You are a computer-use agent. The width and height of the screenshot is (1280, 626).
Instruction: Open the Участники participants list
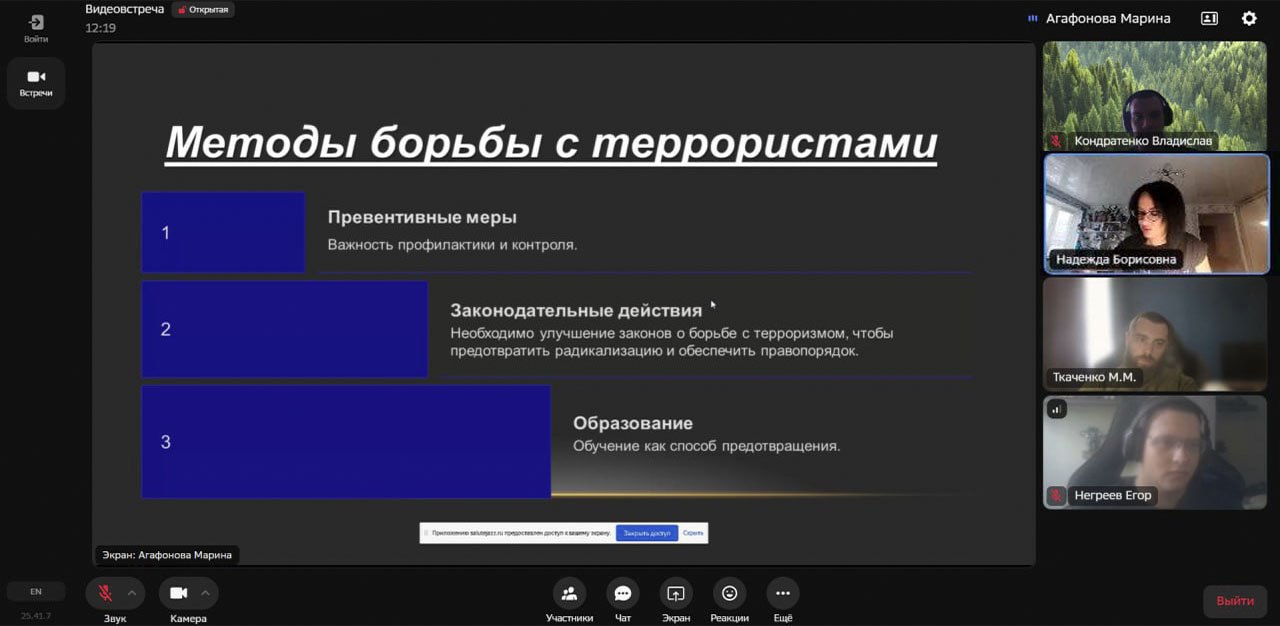569,594
